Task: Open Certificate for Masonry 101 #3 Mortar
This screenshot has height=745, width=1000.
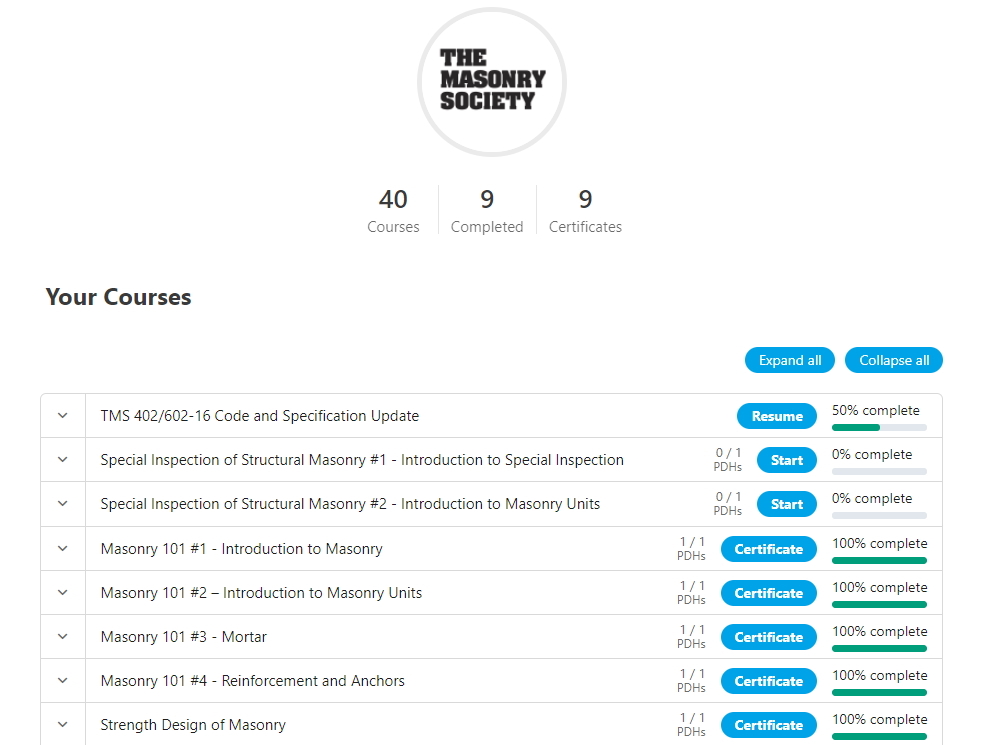Action: 768,637
